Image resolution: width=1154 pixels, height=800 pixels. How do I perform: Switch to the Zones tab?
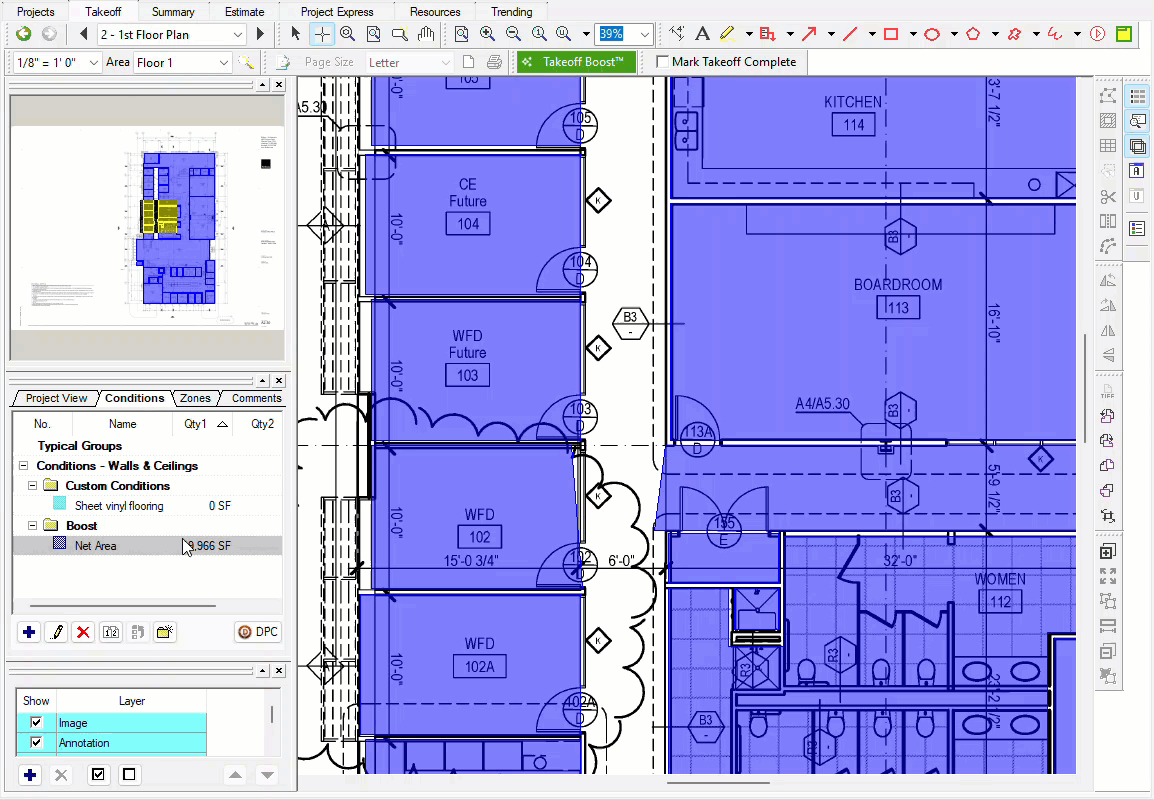coord(195,398)
